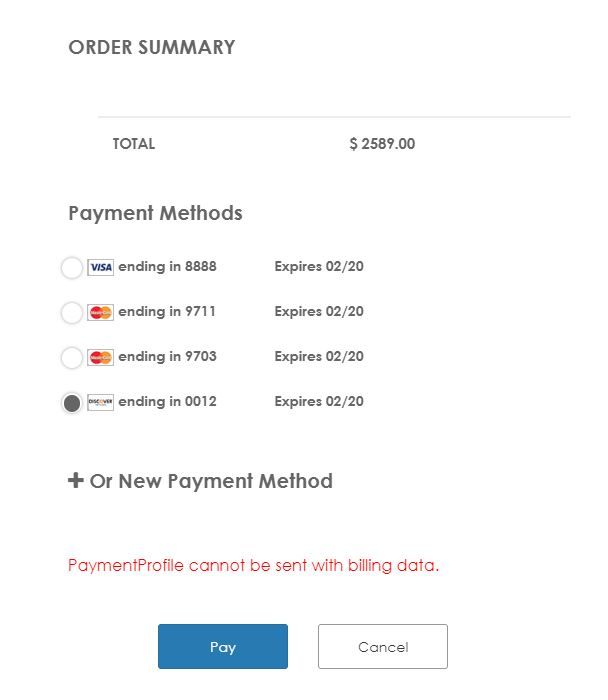Click the red PaymentProfile error message

pyautogui.click(x=253, y=565)
